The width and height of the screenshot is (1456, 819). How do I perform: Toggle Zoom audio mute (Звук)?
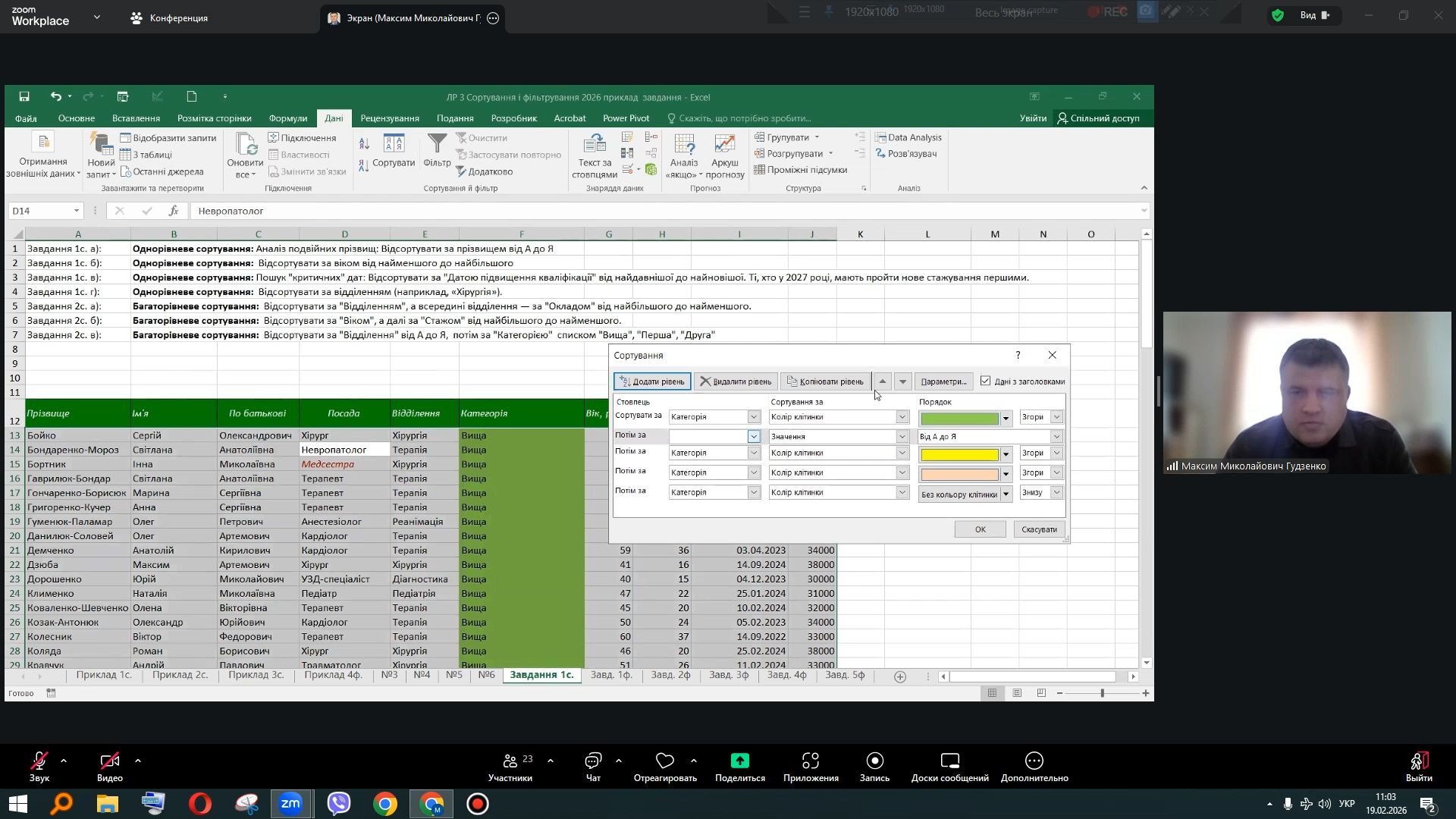click(x=39, y=761)
